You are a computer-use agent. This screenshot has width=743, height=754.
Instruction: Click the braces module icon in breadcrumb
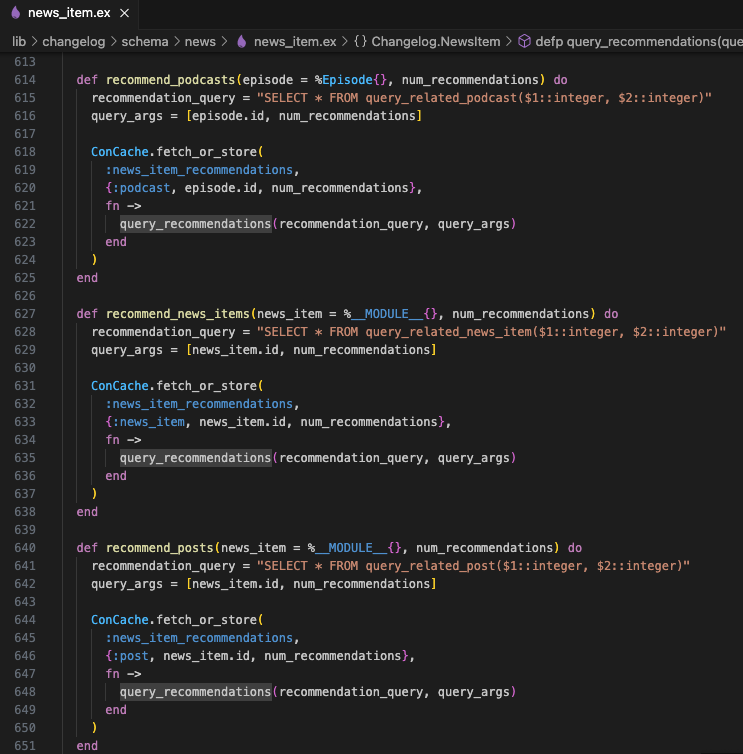(360, 42)
